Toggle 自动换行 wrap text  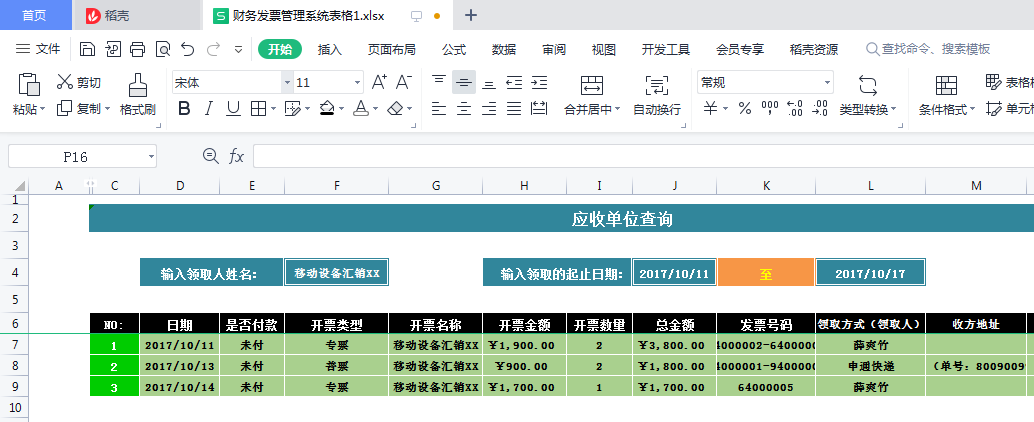click(x=657, y=94)
